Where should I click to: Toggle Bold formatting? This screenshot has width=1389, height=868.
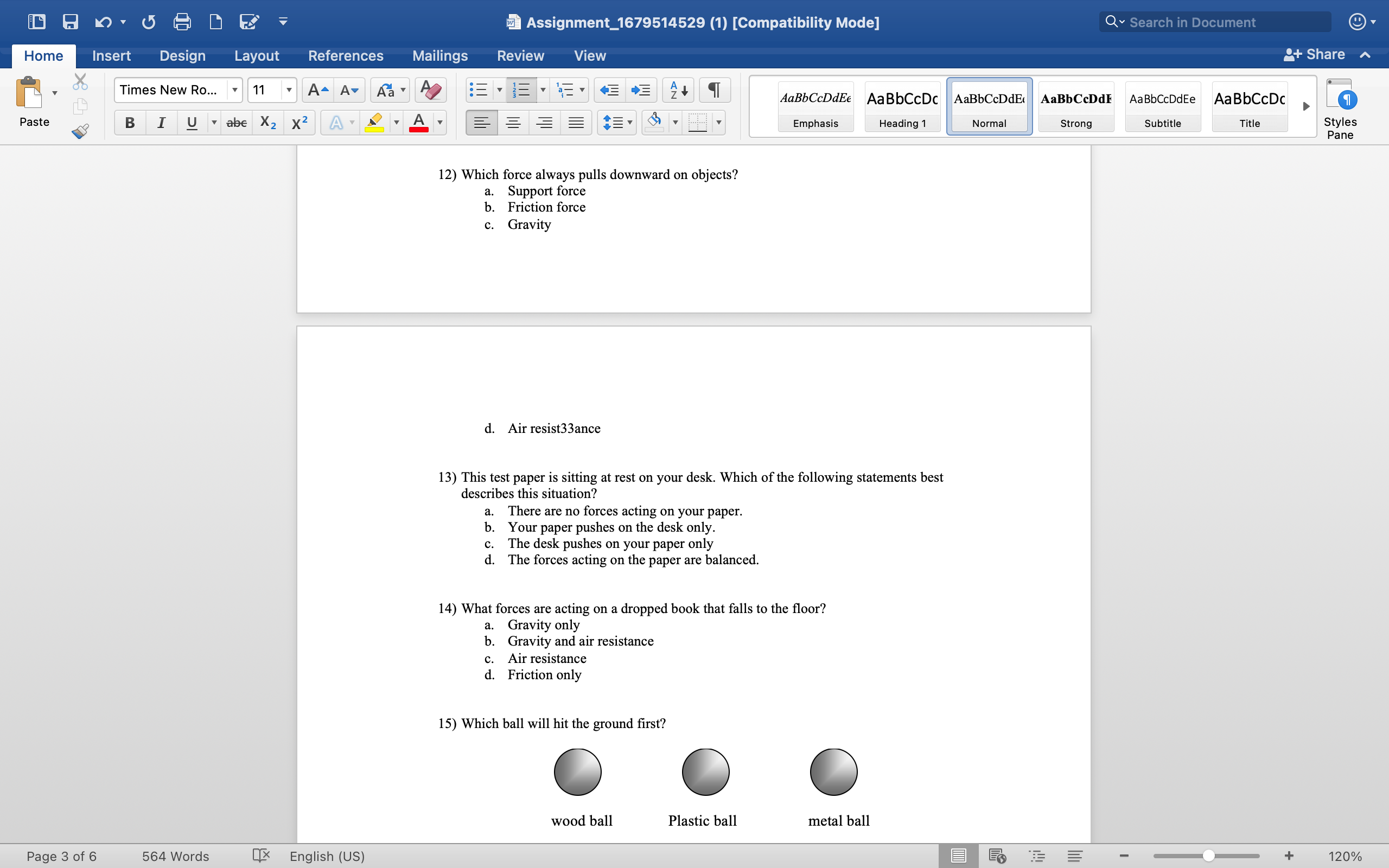click(x=130, y=123)
